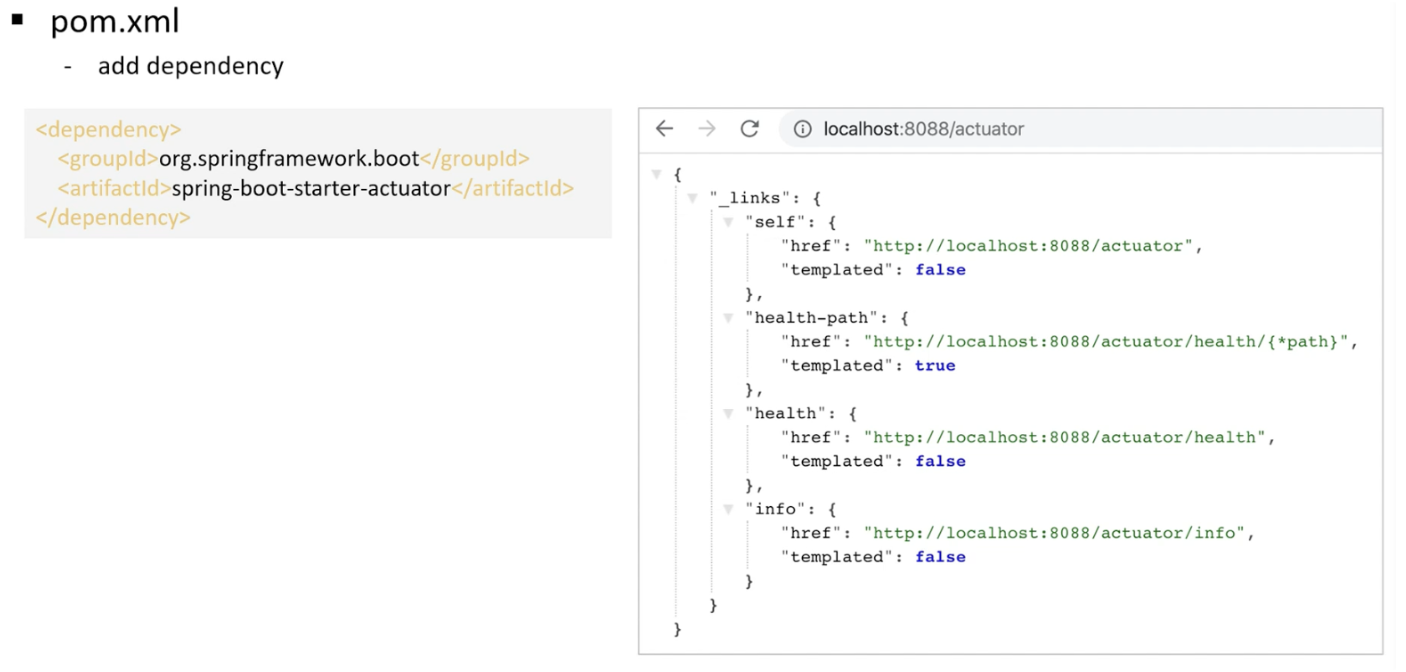
Task: Click the "add dependency" bullet text
Action: 191,67
